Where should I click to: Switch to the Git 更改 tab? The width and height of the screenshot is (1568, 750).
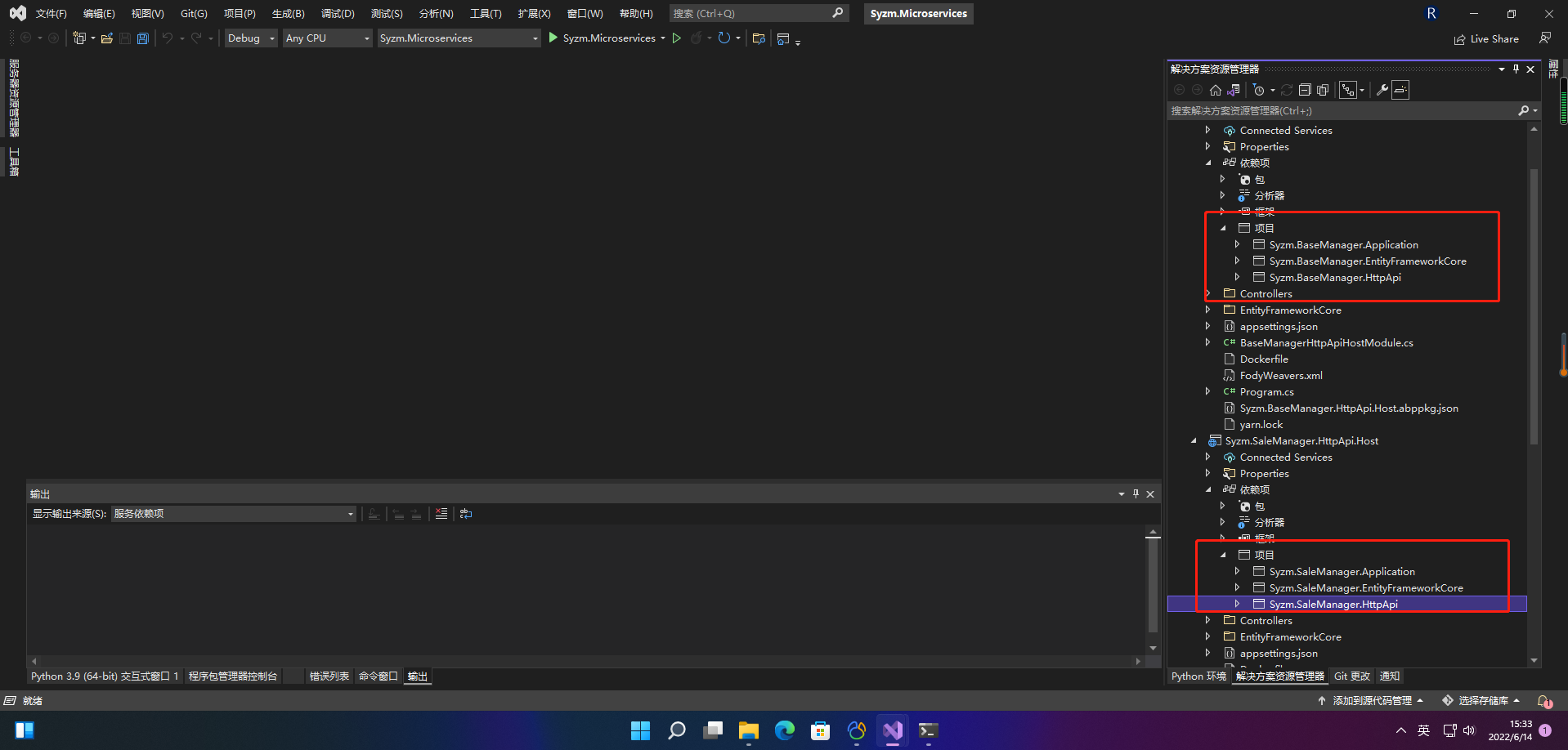(x=1352, y=676)
